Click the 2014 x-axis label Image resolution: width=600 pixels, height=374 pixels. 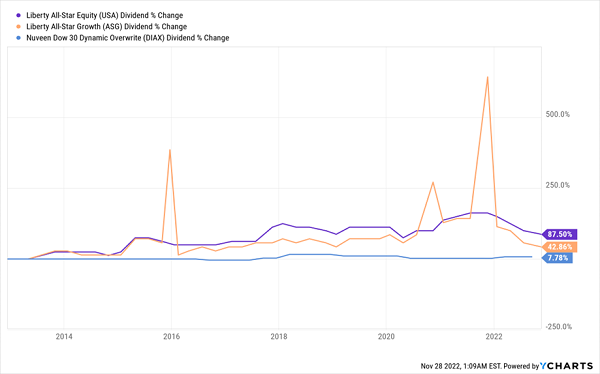tap(64, 336)
